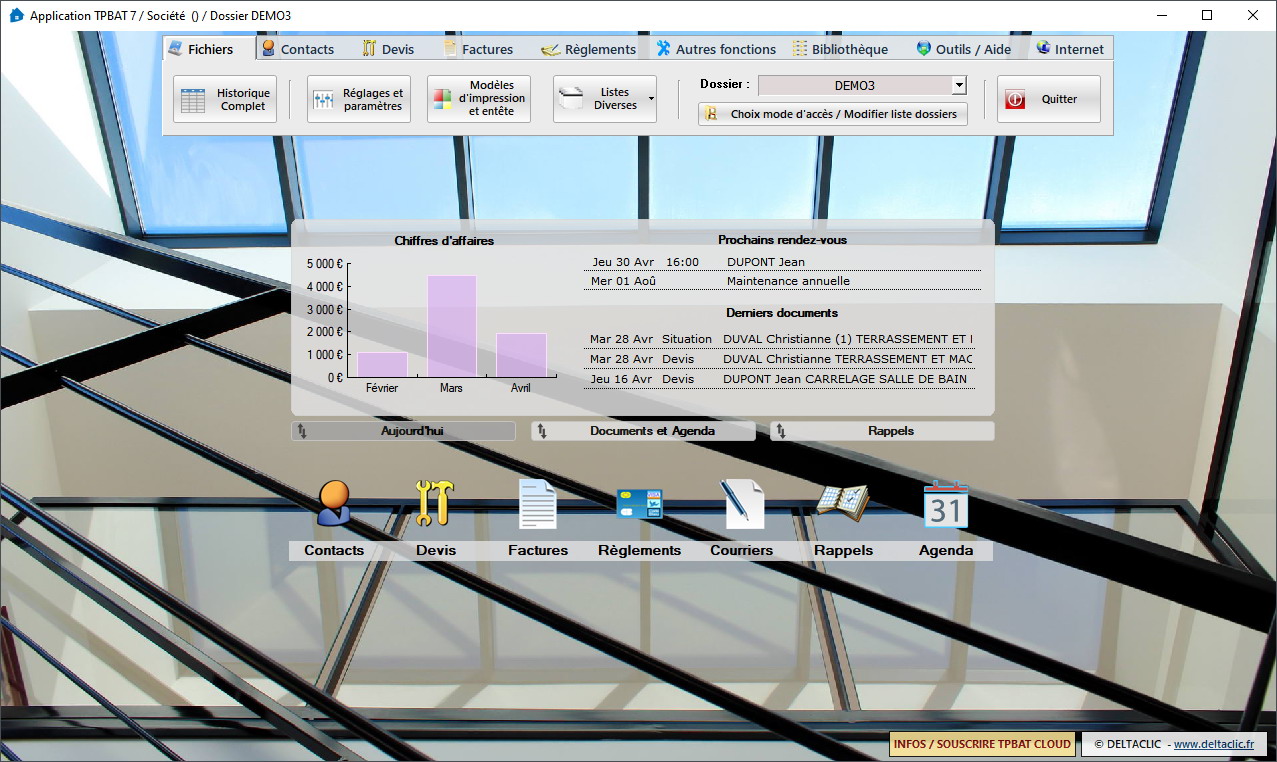Open the Contacts person icon

(x=334, y=503)
